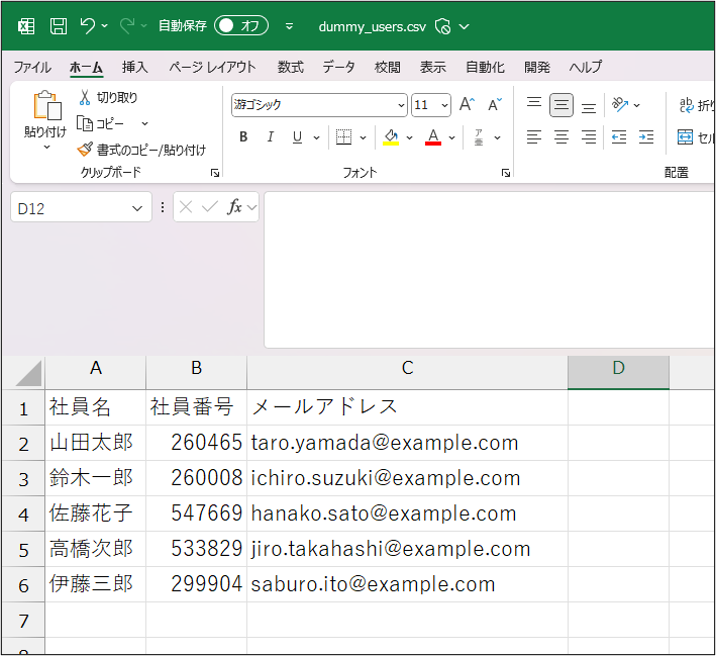716x656 pixels.
Task: Toggle middle align icon
Action: [x=561, y=105]
